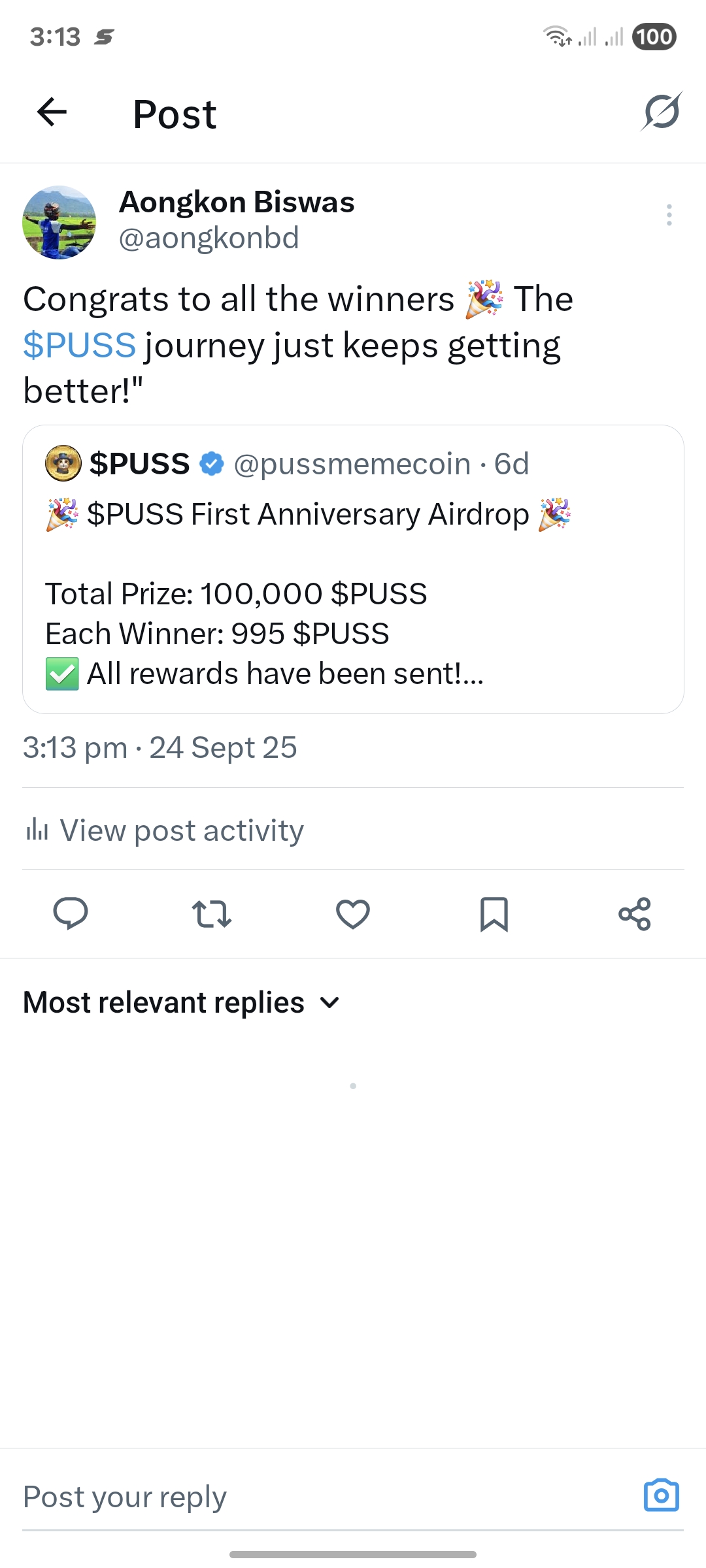
Task: Open the $PUSS cashtag link
Action: 80,345
